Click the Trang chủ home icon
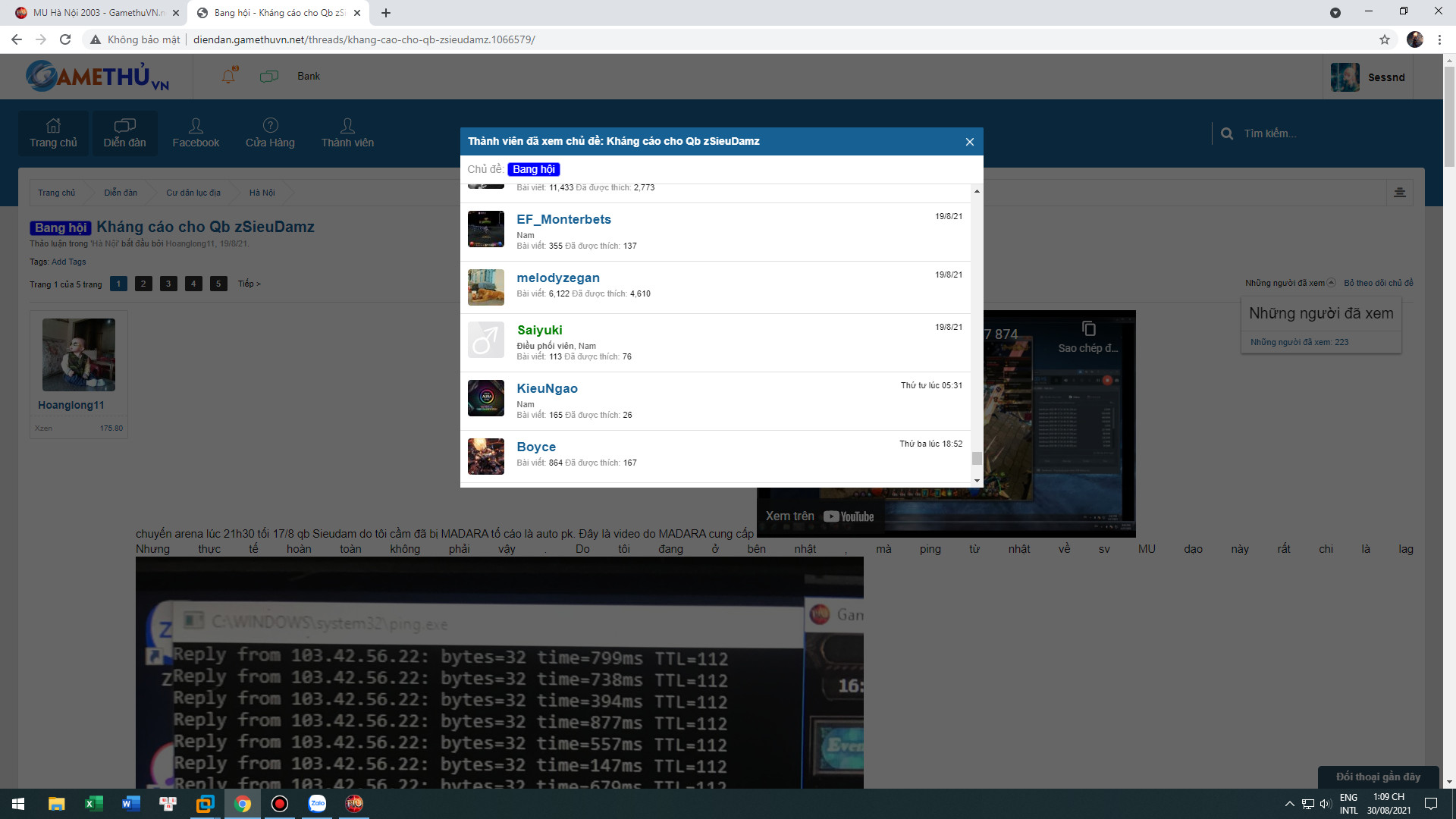Viewport: 1456px width, 819px height. coord(53,126)
